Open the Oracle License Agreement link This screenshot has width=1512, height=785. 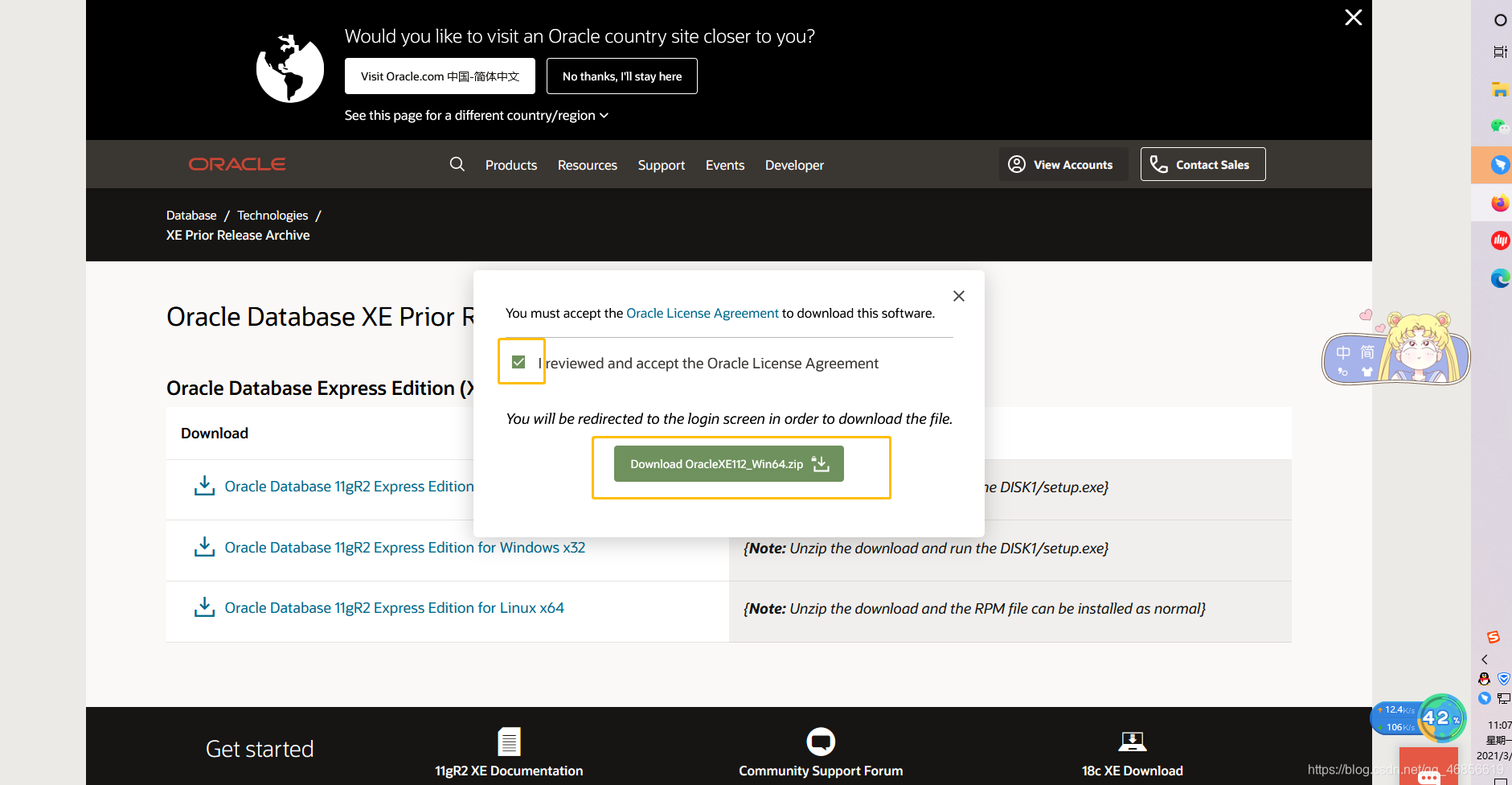pos(703,313)
